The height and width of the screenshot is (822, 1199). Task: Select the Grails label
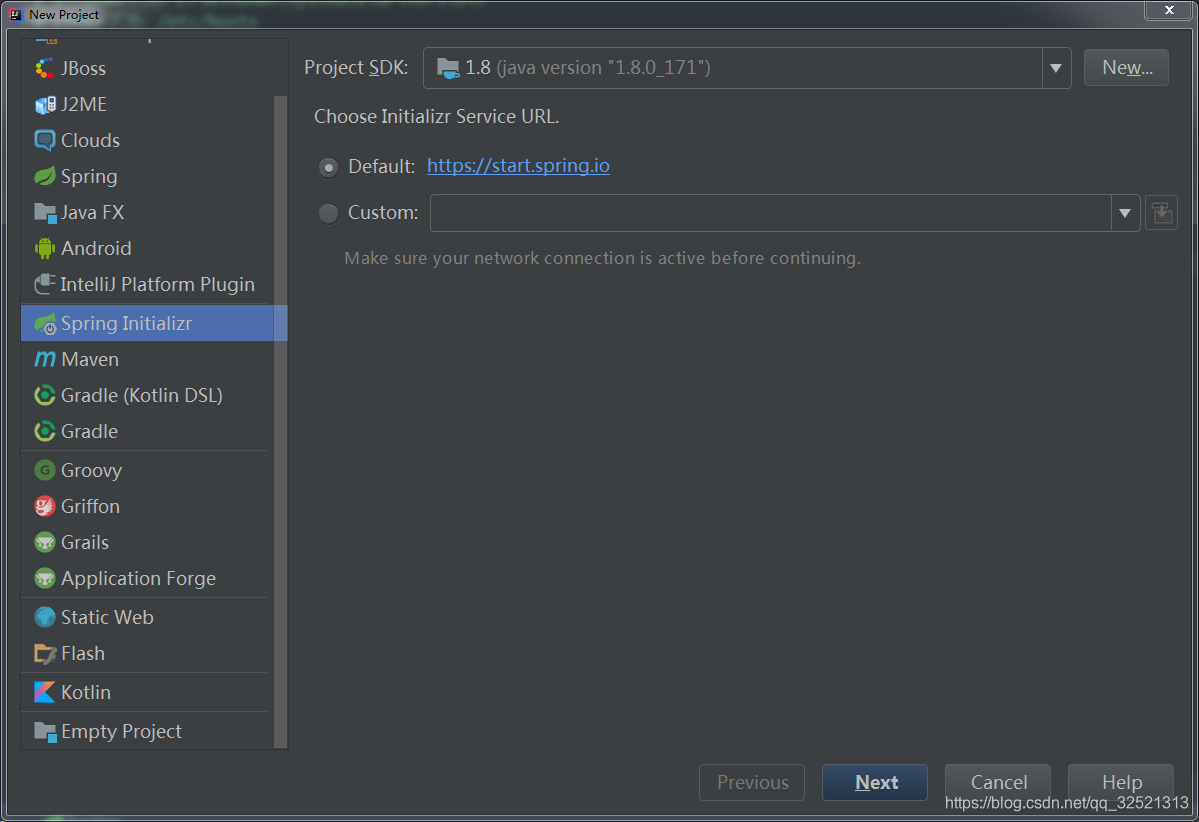(85, 541)
